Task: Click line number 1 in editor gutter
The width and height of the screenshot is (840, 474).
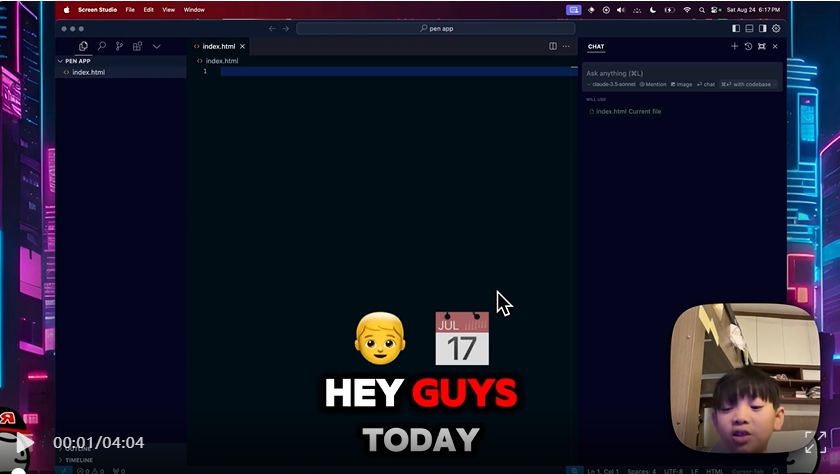Action: point(205,71)
